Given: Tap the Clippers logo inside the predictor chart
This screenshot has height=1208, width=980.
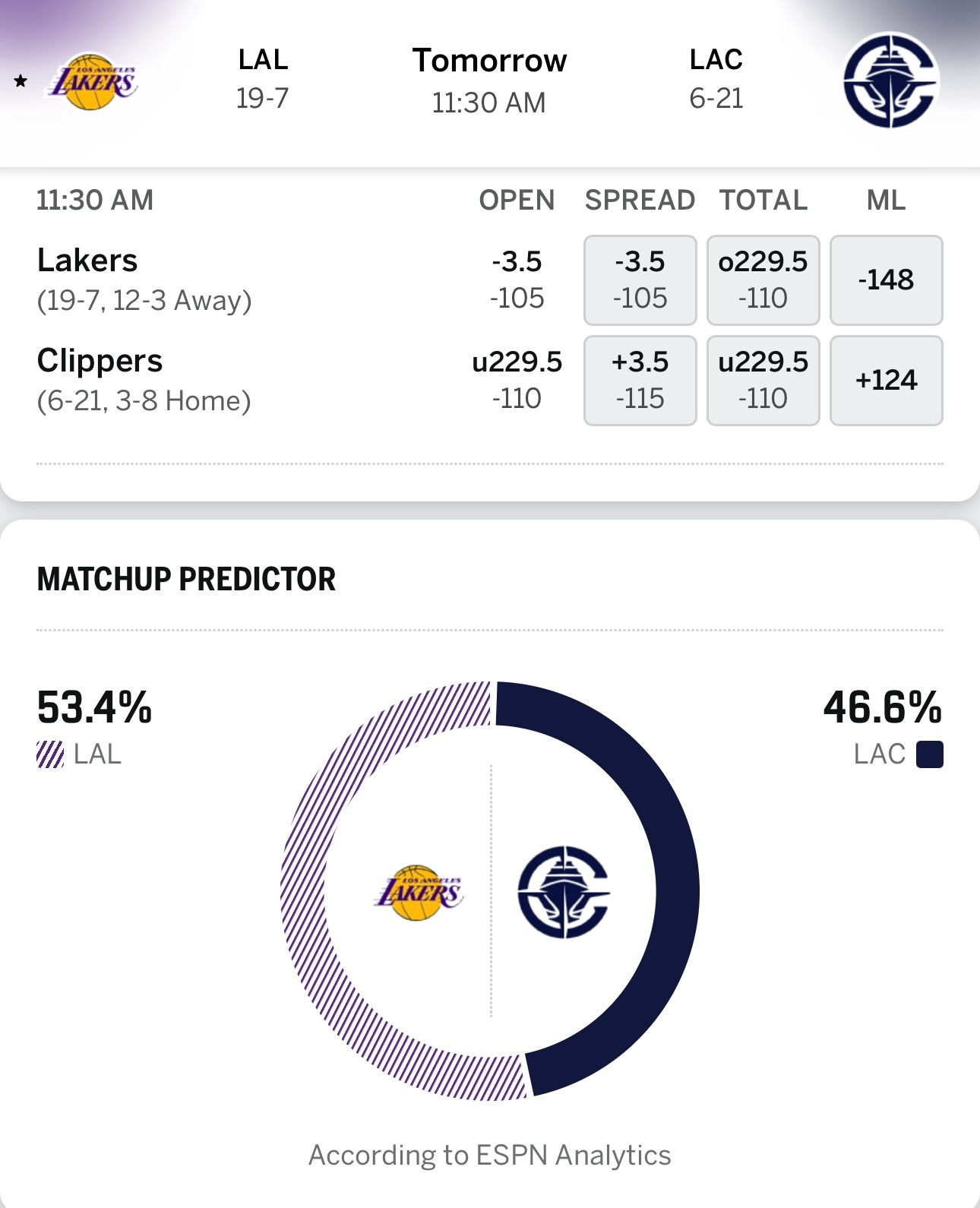Looking at the screenshot, I should pyautogui.click(x=564, y=892).
